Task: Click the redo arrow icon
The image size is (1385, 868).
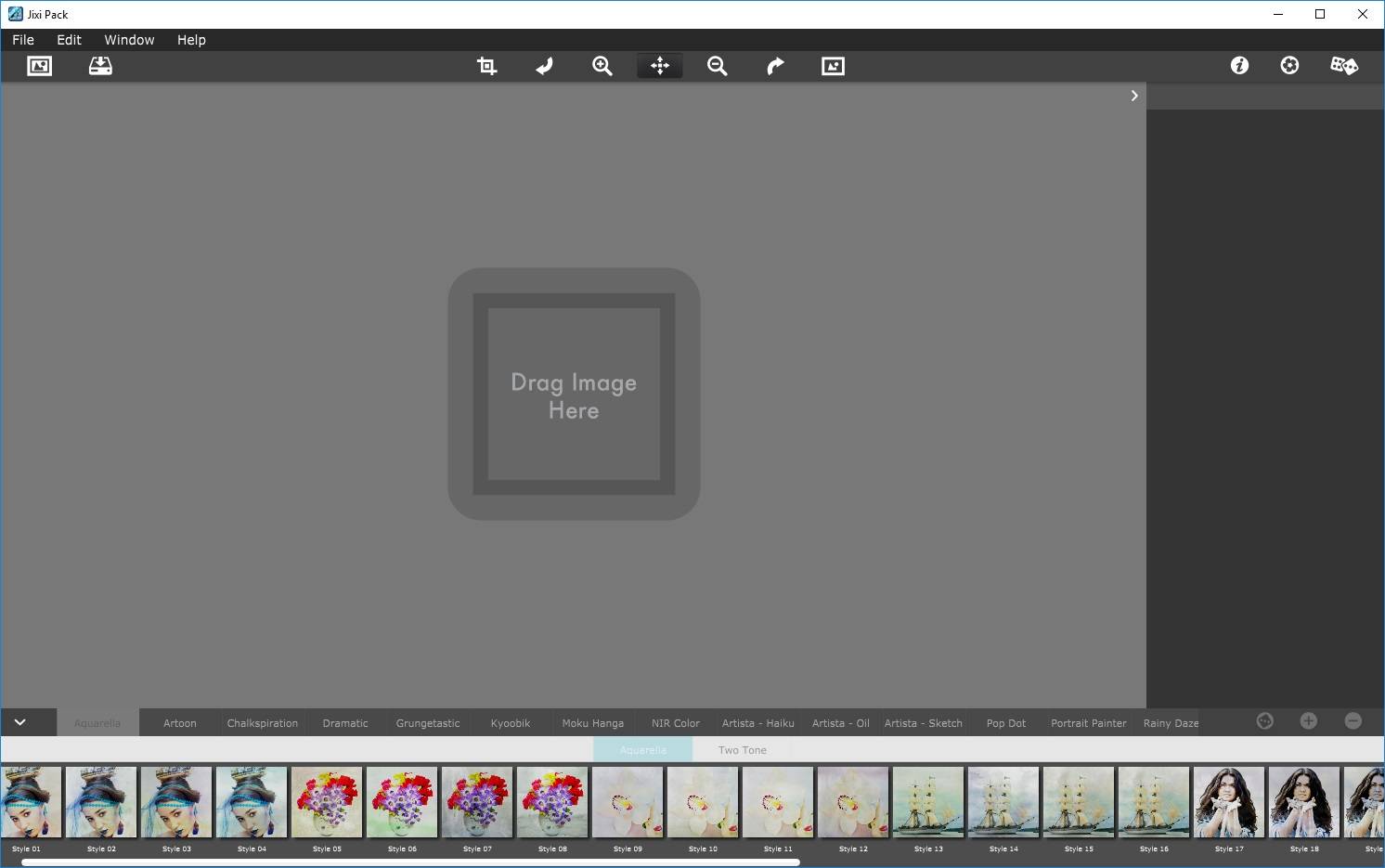Action: [775, 66]
